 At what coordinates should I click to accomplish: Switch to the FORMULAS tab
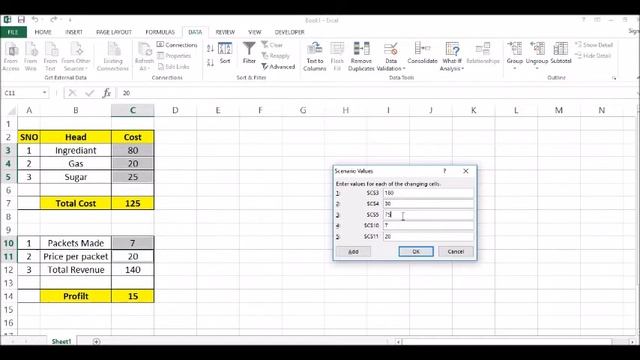pyautogui.click(x=160, y=32)
